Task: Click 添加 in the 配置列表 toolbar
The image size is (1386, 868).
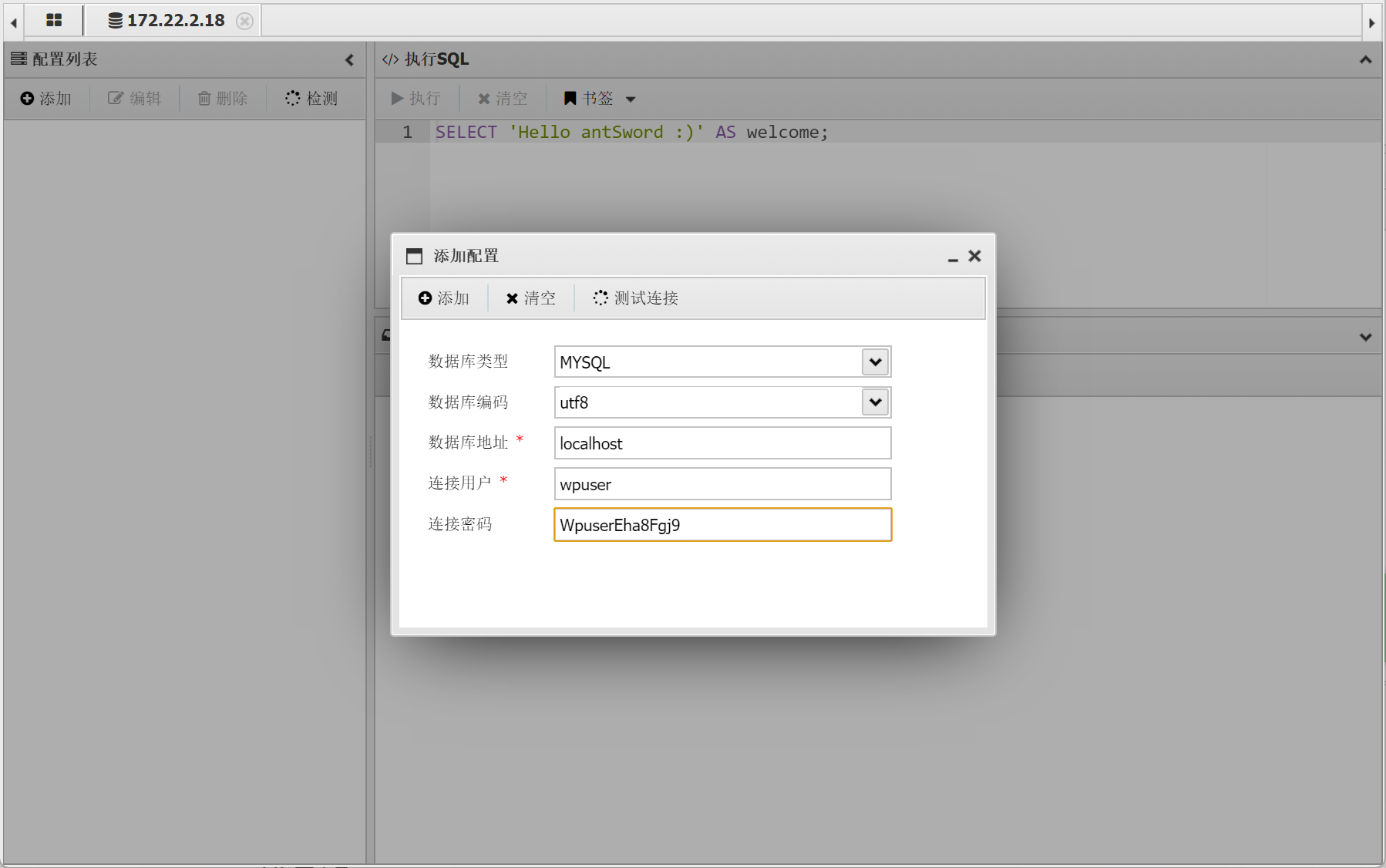Action: click(46, 99)
